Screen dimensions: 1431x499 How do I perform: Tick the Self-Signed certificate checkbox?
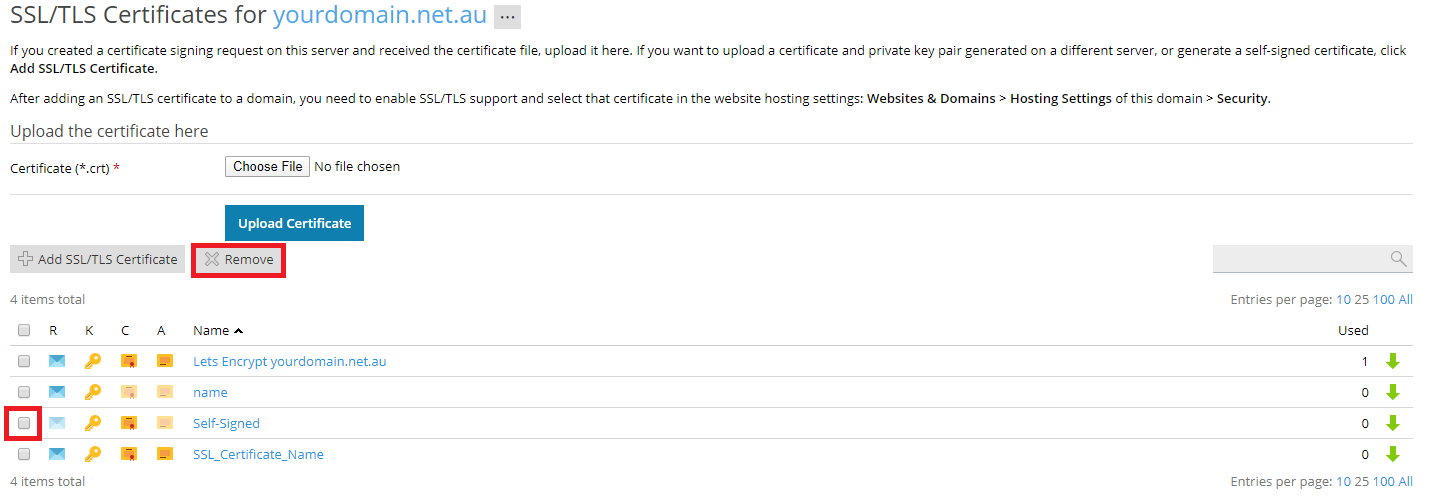click(24, 423)
